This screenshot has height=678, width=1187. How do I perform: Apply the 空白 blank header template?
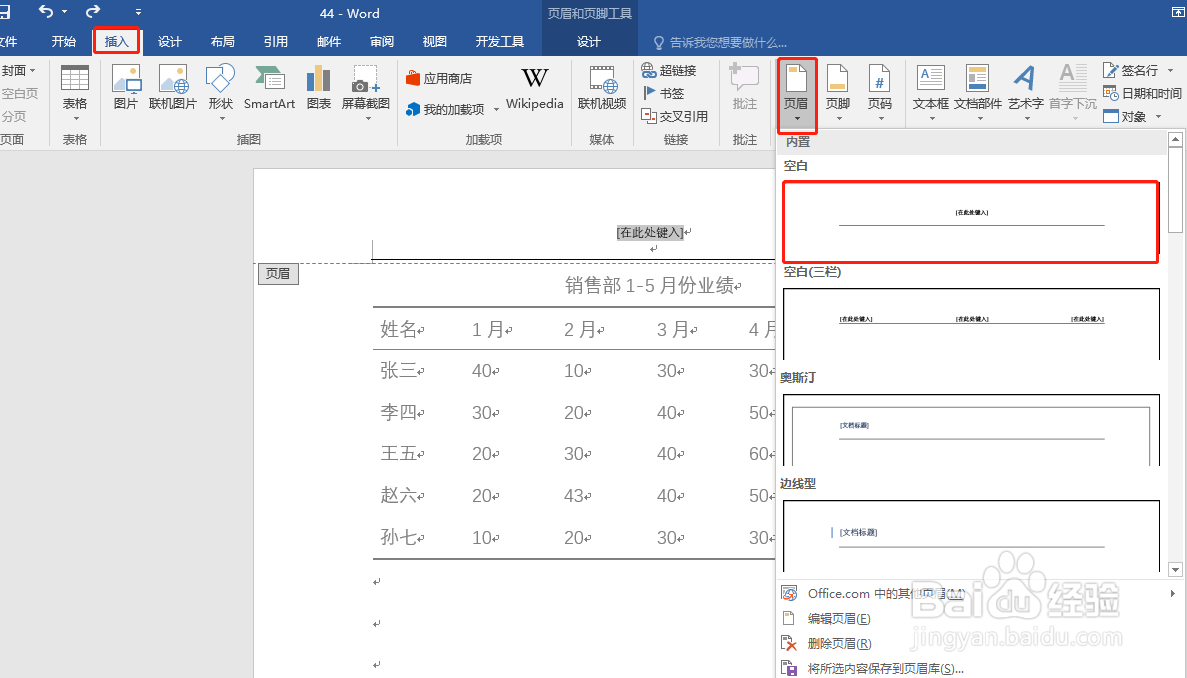[x=969, y=222]
